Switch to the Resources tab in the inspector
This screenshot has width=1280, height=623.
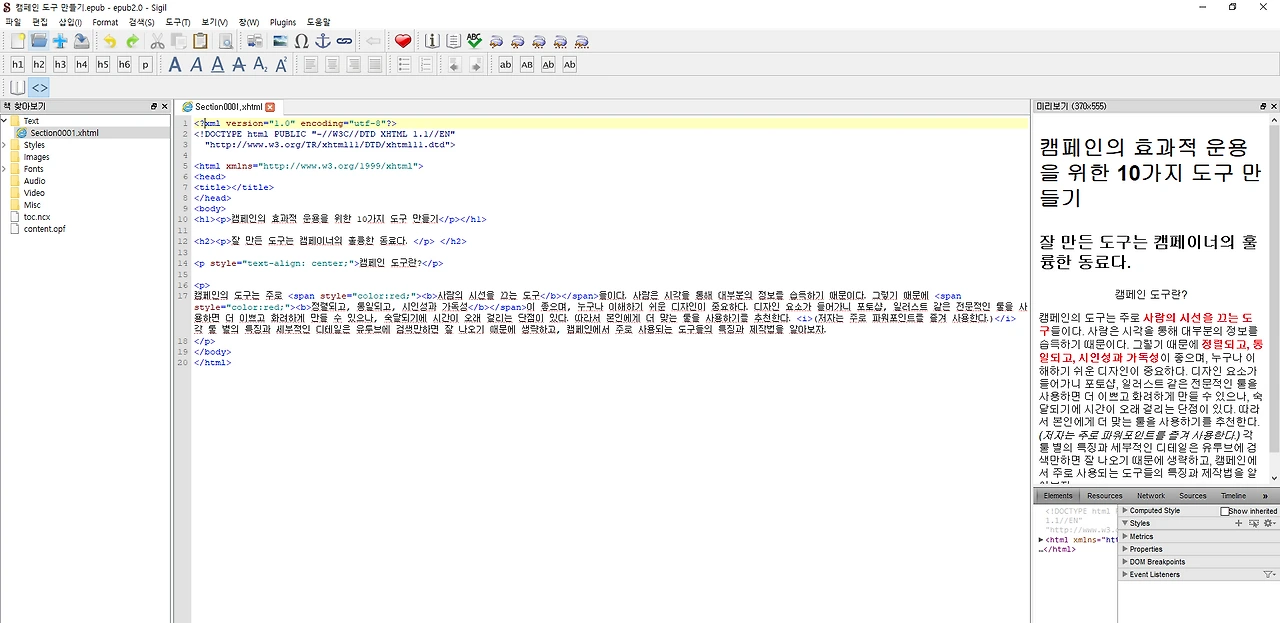pyautogui.click(x=1104, y=495)
